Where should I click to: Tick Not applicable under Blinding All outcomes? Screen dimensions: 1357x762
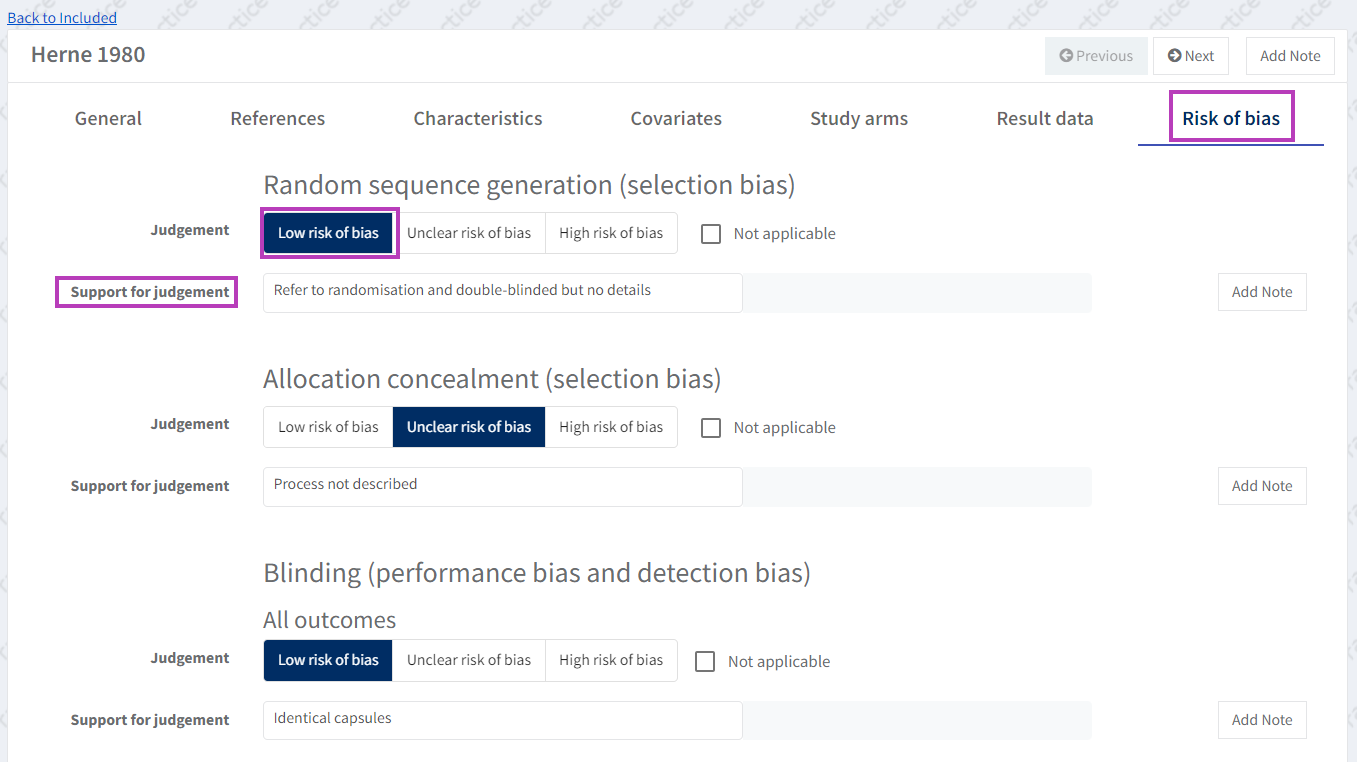click(705, 662)
